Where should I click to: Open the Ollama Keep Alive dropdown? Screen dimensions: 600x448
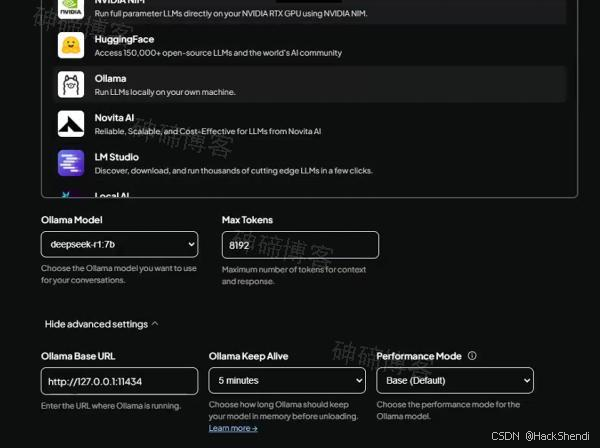click(287, 380)
